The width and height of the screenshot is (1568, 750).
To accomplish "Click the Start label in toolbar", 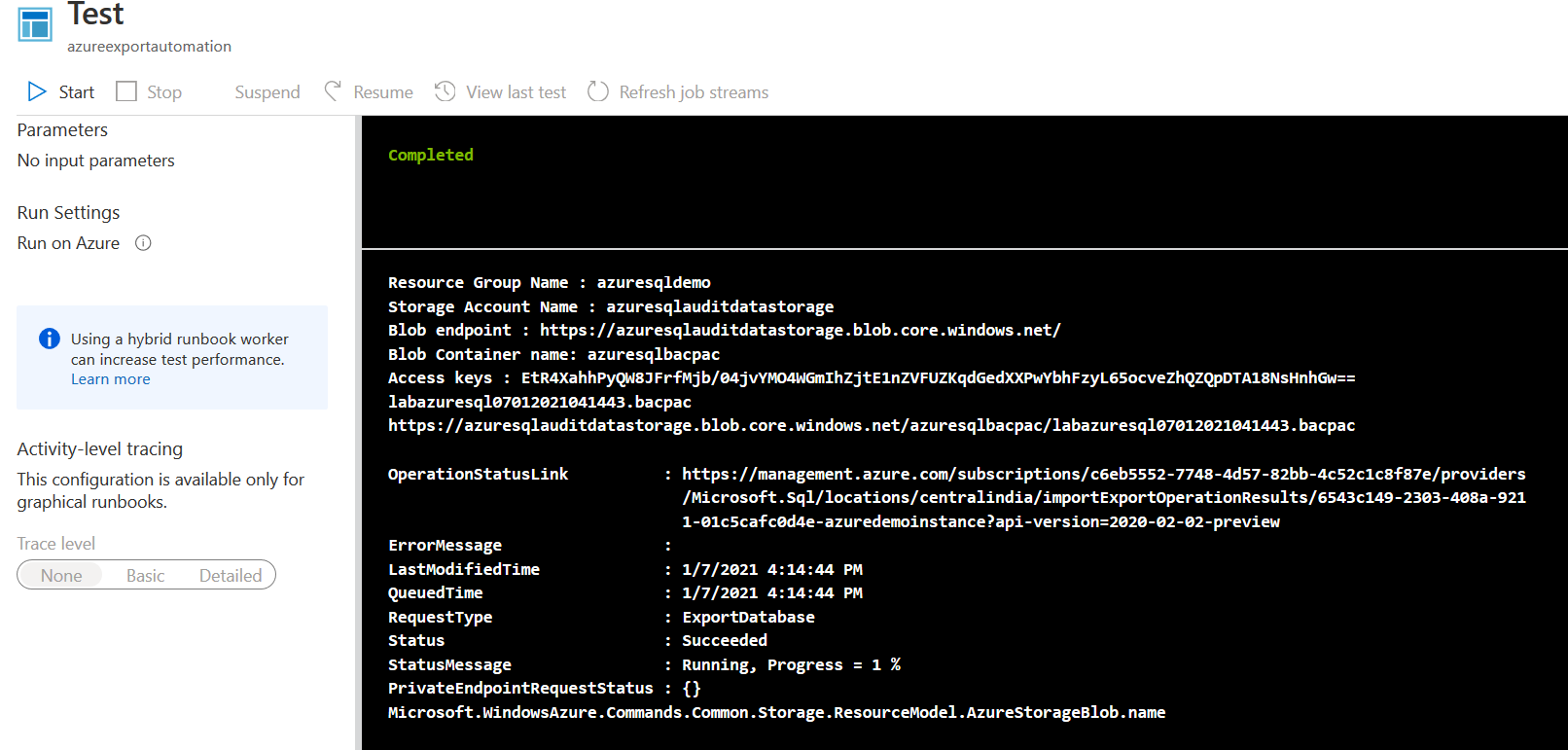I will click(x=77, y=92).
